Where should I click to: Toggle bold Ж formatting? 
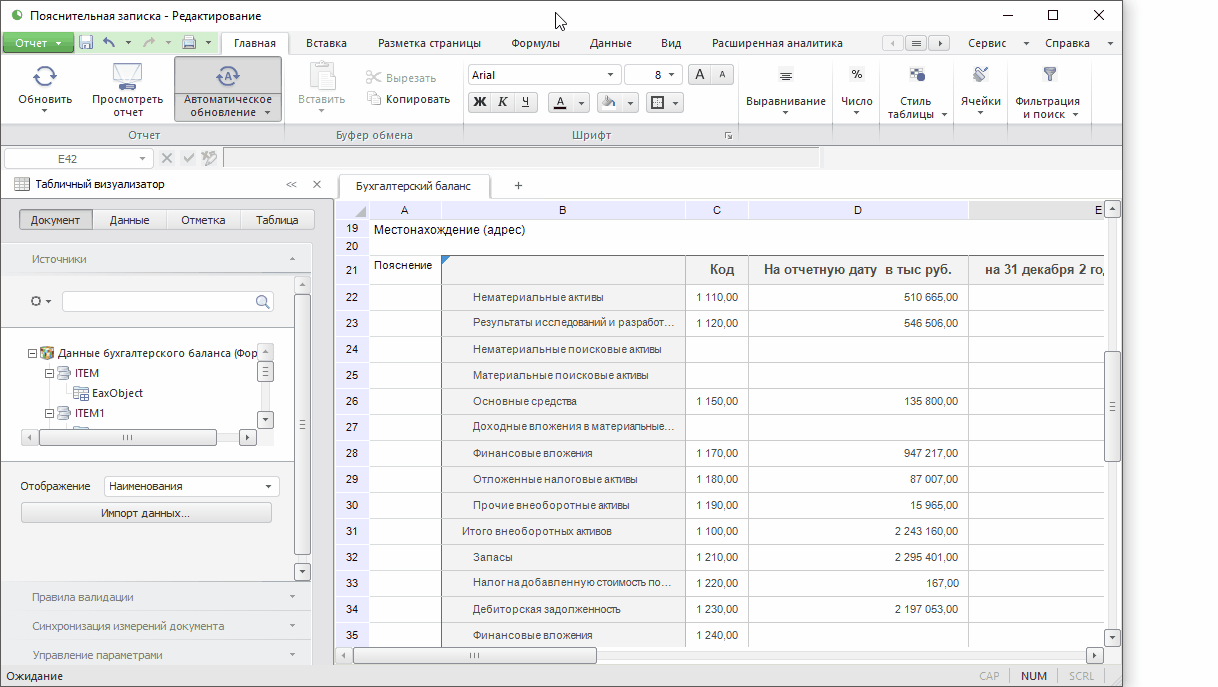pos(480,102)
